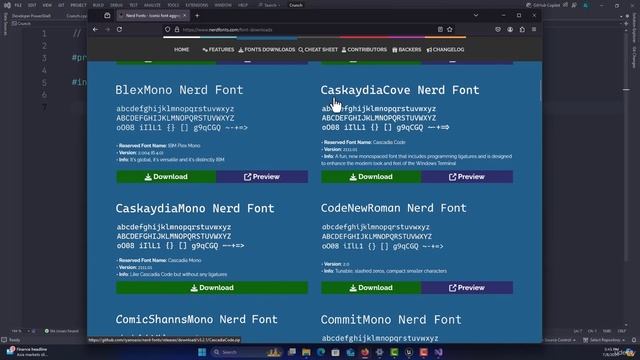Viewport: 640px width, 360px height.
Task: Open the Firefox extensions puzzle icon
Action: coord(522,29)
